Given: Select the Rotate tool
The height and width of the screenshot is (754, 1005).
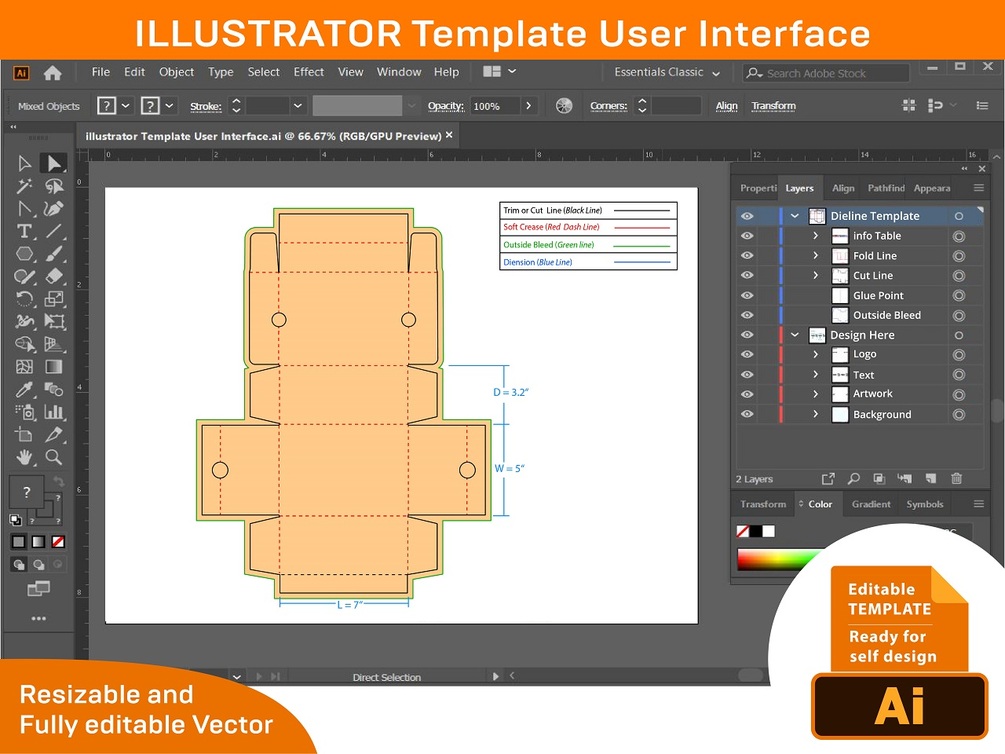Looking at the screenshot, I should [x=24, y=299].
